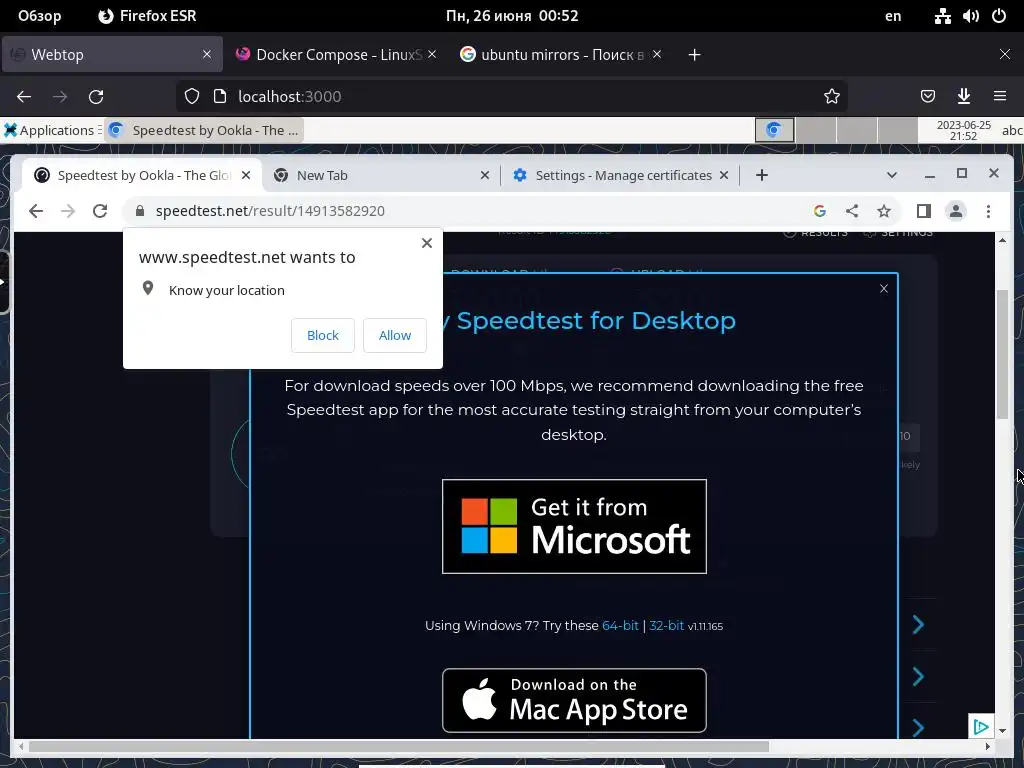Open the network status icon in top bar
The image size is (1024, 768).
point(942,16)
